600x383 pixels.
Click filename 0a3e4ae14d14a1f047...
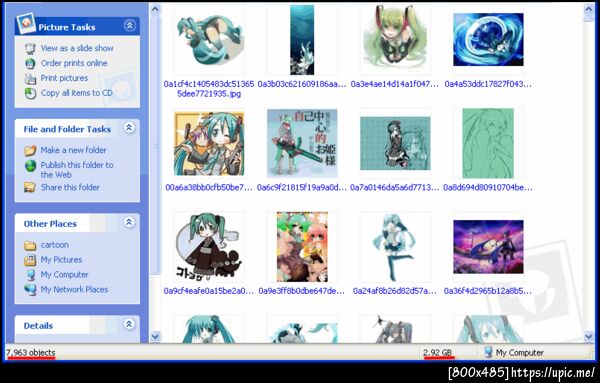tap(395, 84)
